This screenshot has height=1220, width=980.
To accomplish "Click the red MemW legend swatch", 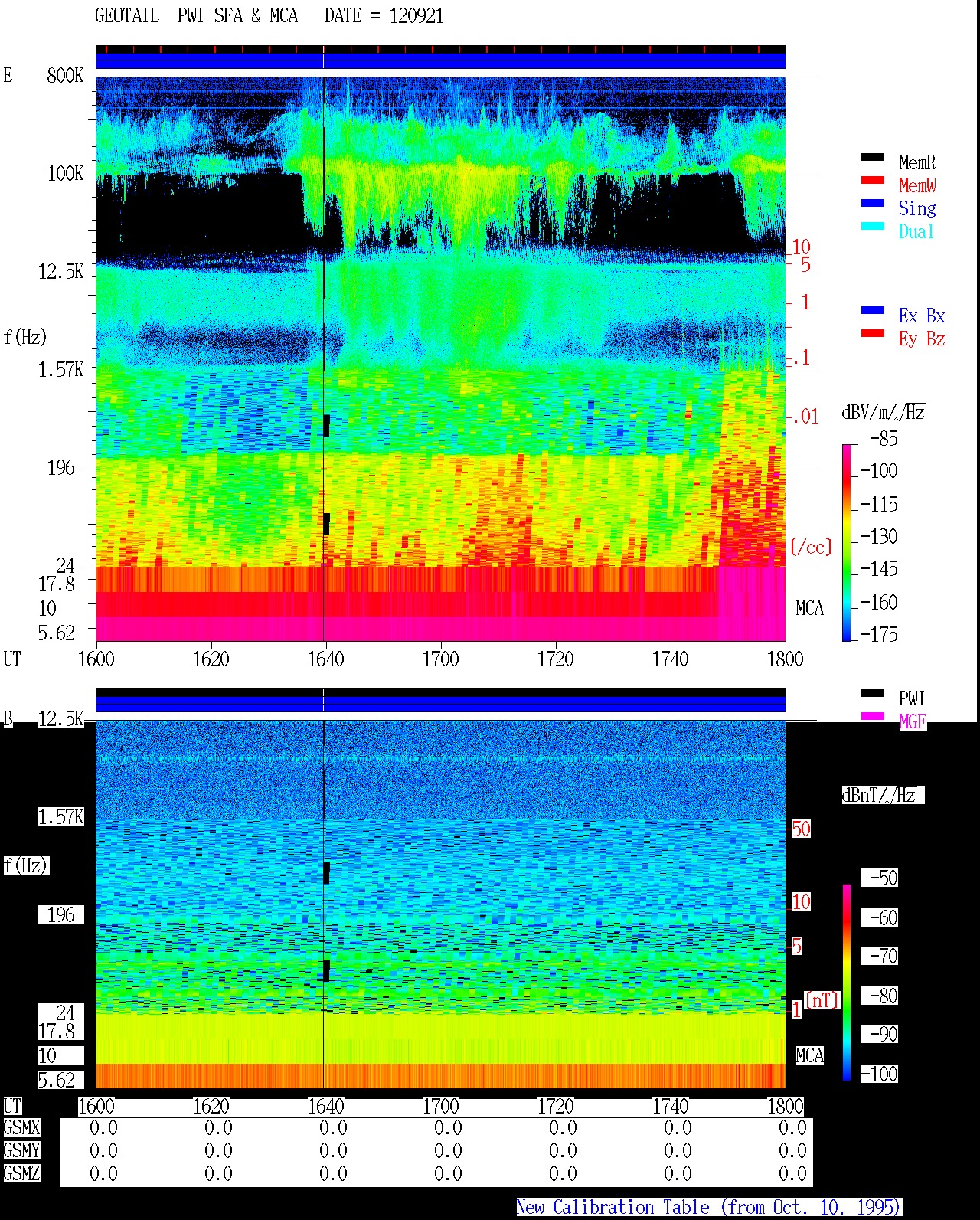I will (x=873, y=181).
